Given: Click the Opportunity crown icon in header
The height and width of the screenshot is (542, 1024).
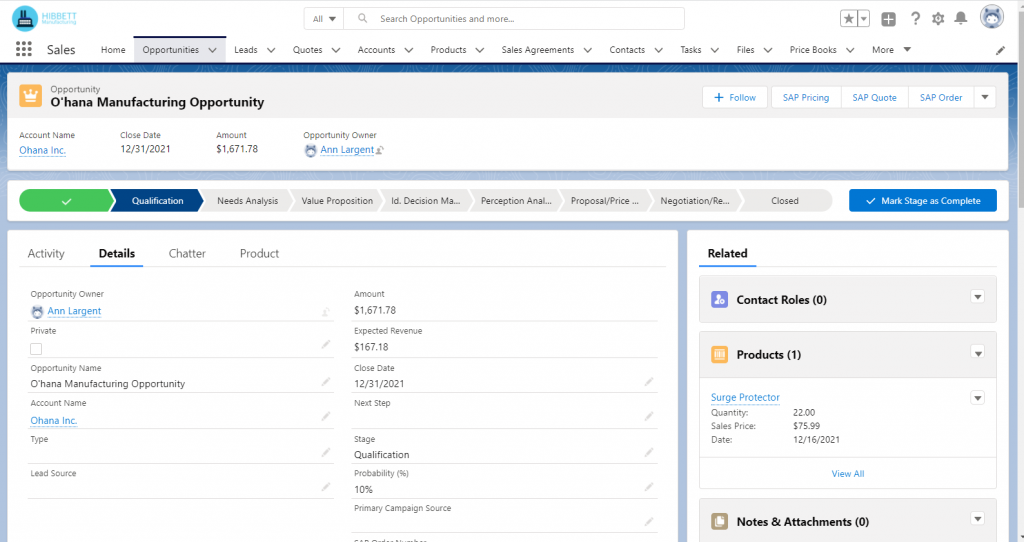Looking at the screenshot, I should (x=30, y=95).
